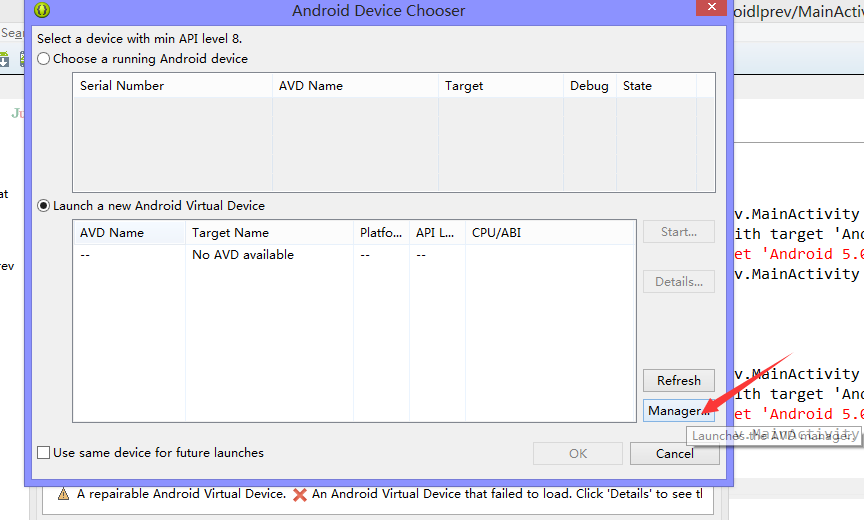Click the Android Device Chooser title icon

[42, 10]
